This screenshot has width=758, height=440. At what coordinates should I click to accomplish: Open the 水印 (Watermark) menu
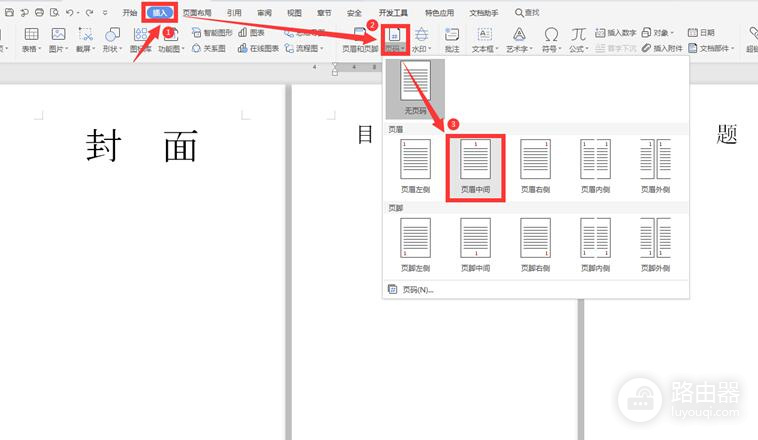(422, 40)
